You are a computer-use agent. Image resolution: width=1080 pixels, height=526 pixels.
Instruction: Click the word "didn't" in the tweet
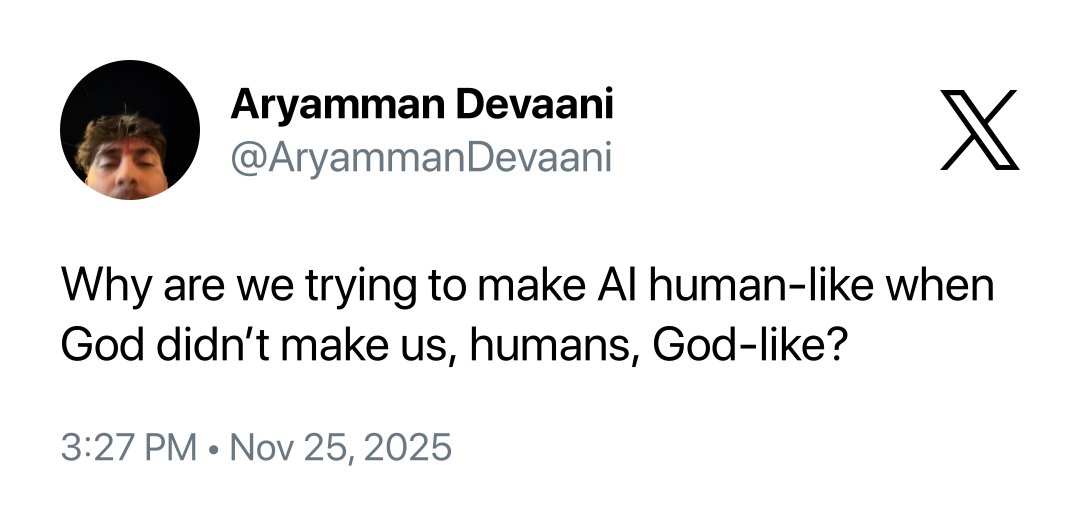pos(227,345)
